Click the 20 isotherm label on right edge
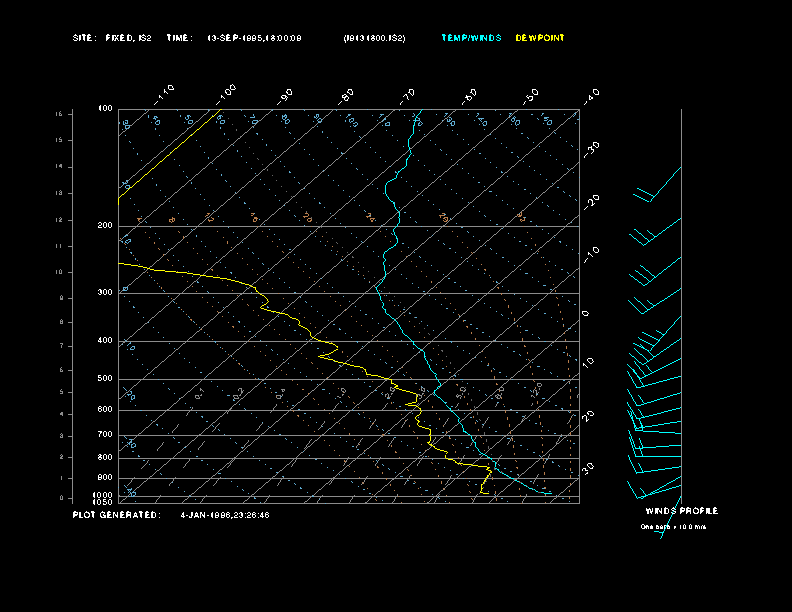Image resolution: width=792 pixels, height=612 pixels. 588,416
